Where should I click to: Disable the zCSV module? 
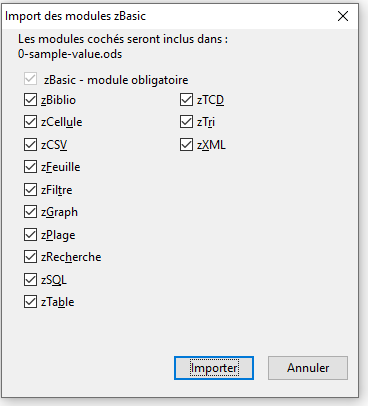tap(30, 145)
